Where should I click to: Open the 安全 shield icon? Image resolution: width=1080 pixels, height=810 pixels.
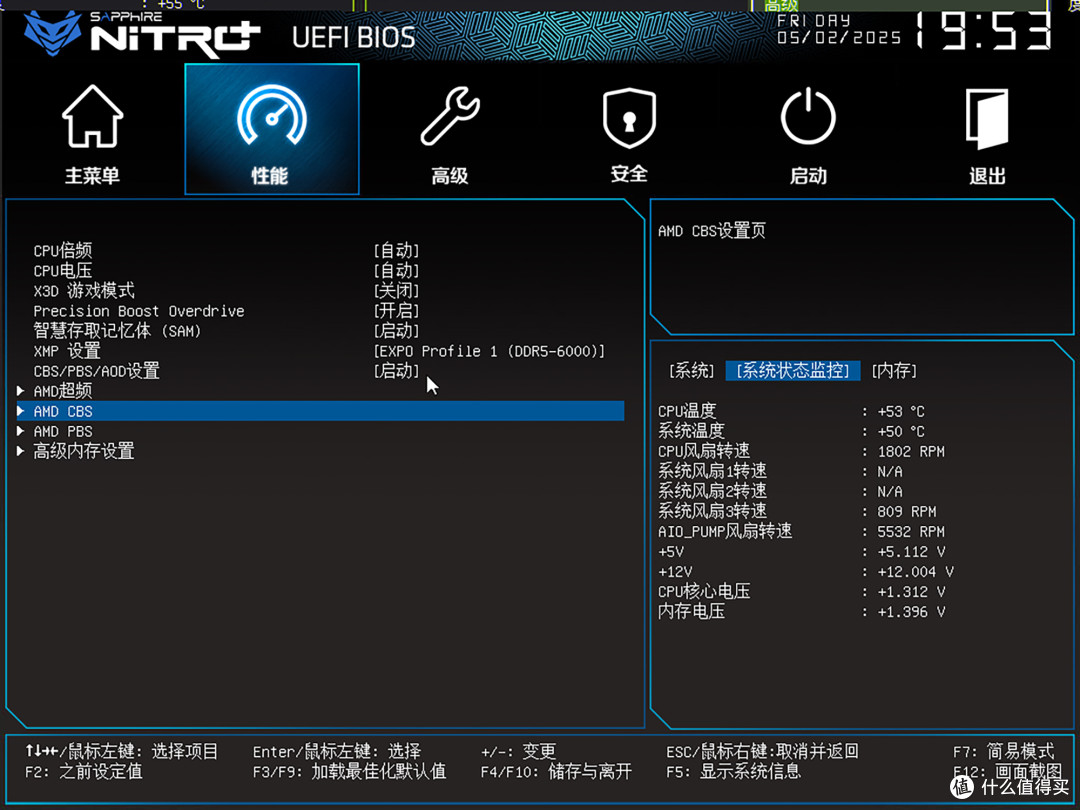pos(629,117)
